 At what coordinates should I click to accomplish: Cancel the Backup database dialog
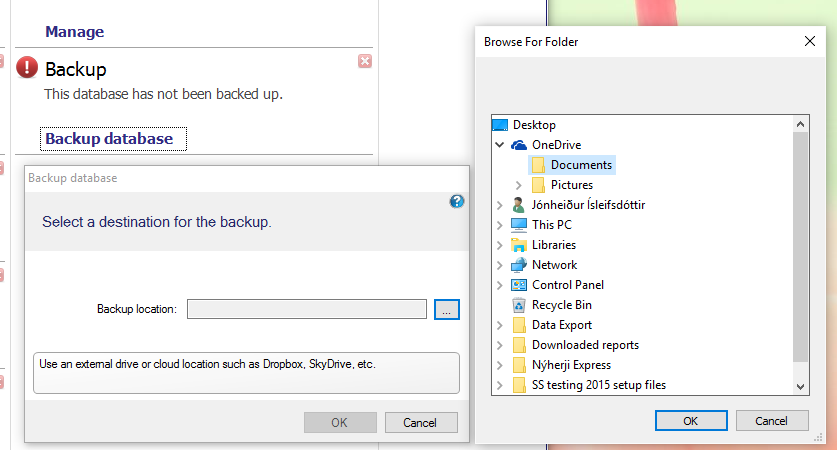pos(421,423)
